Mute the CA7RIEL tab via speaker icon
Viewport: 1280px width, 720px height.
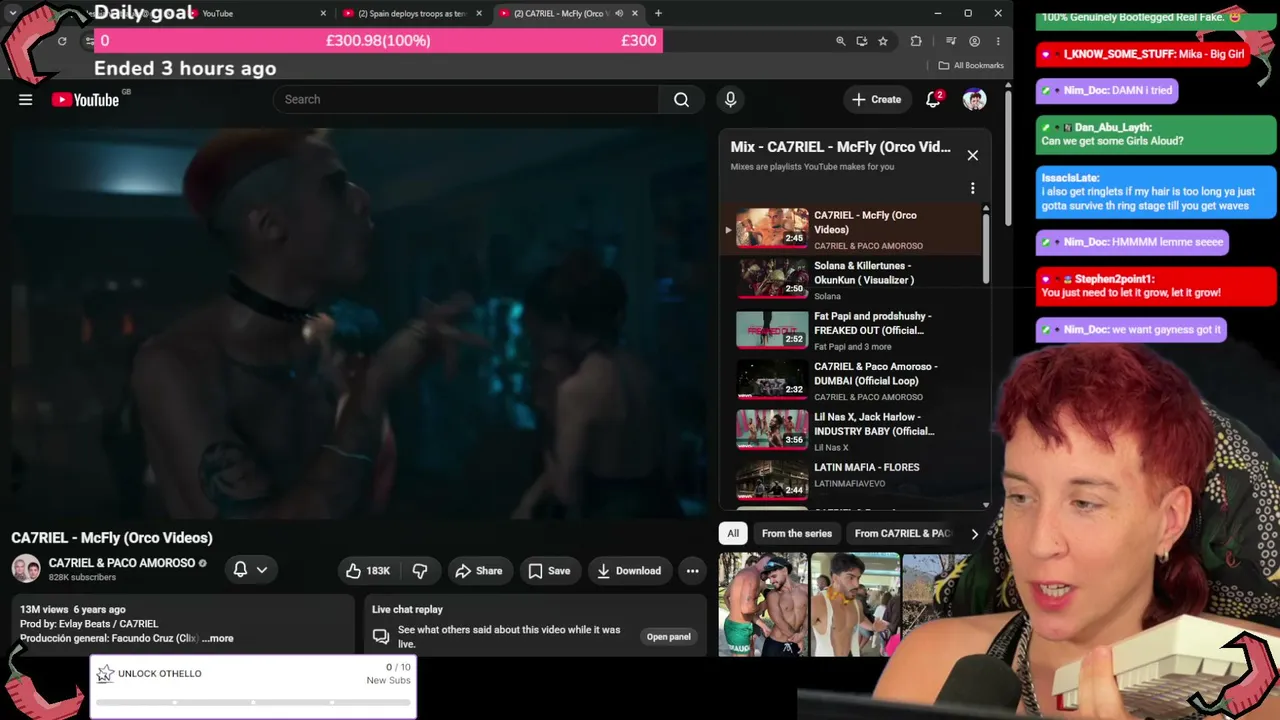(618, 13)
